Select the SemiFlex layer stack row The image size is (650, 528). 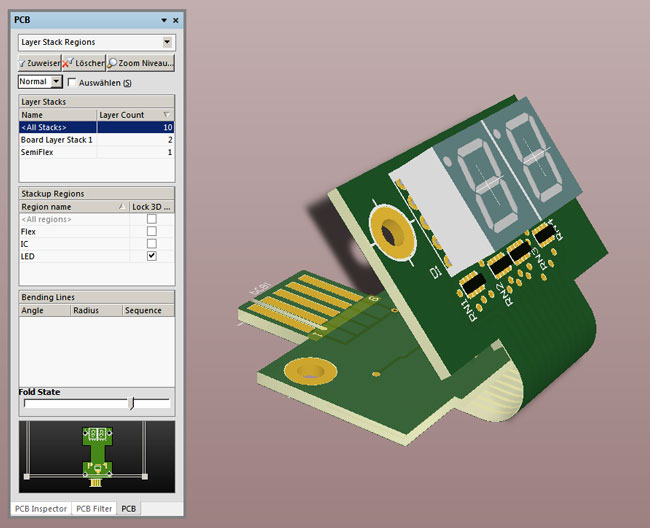40,152
